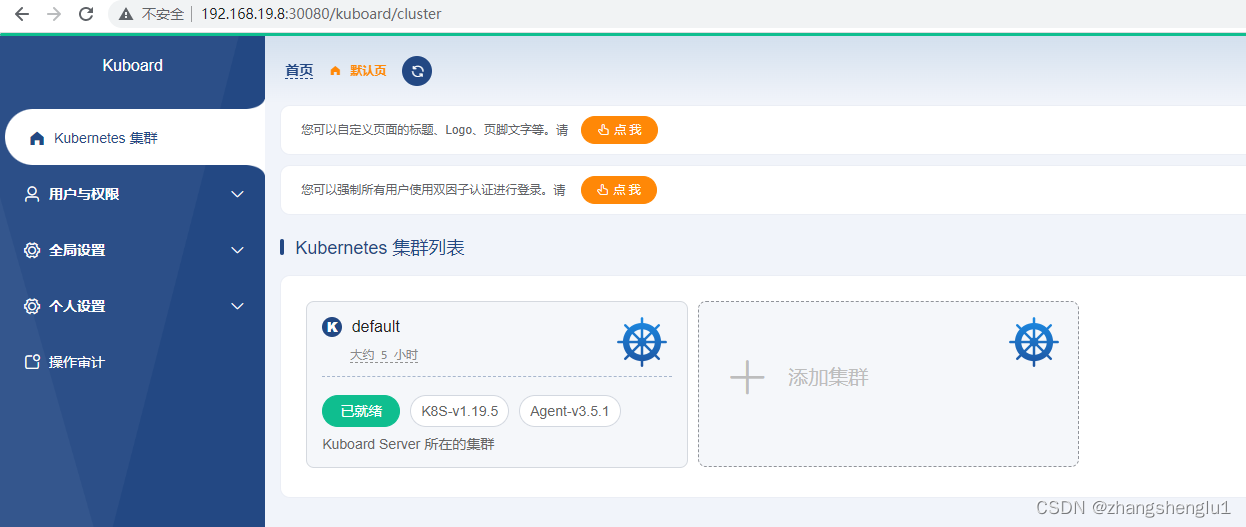Click the browser forward arrow
This screenshot has height=527, width=1246.
tap(54, 14)
